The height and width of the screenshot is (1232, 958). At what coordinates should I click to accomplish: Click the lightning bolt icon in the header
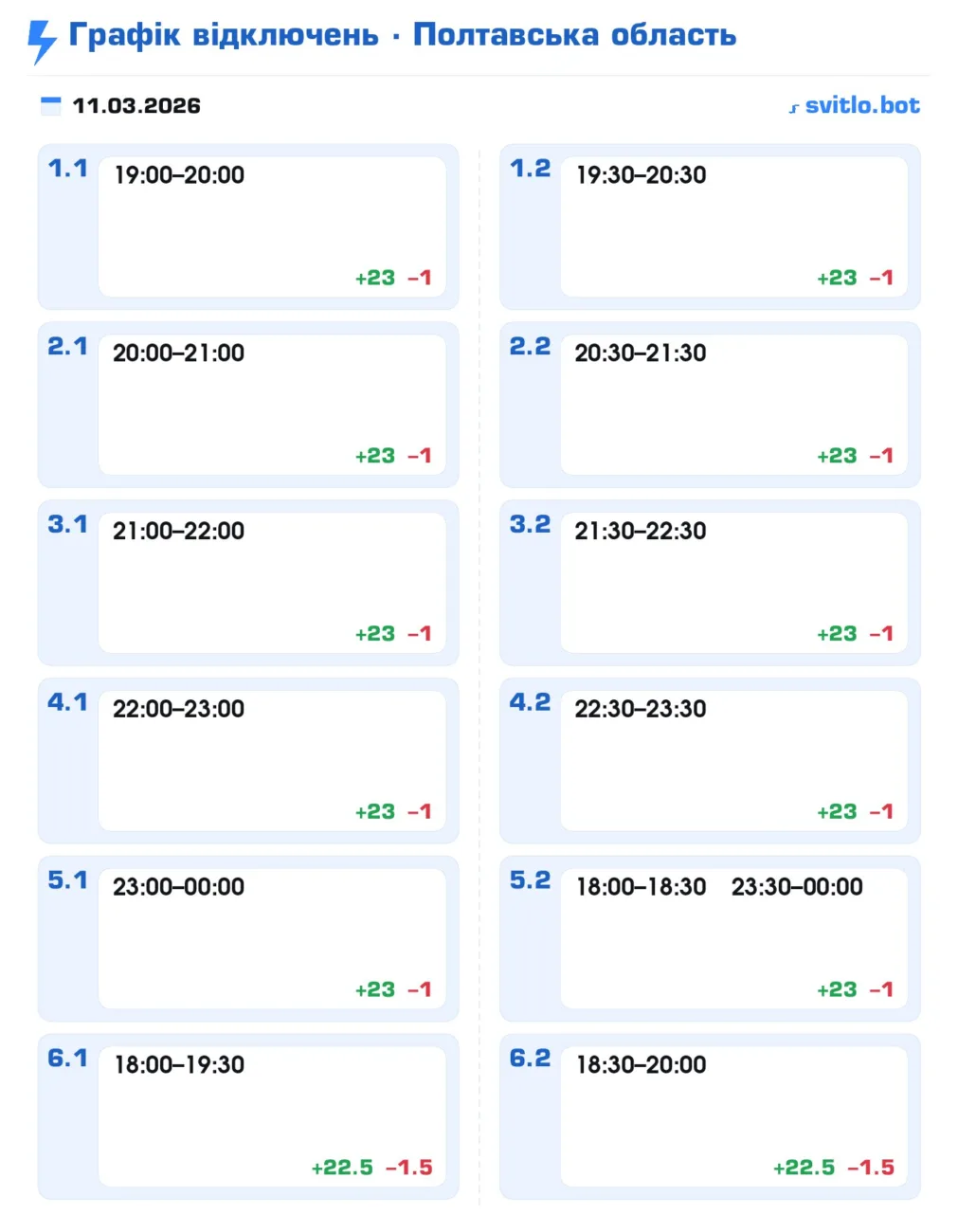(42, 41)
